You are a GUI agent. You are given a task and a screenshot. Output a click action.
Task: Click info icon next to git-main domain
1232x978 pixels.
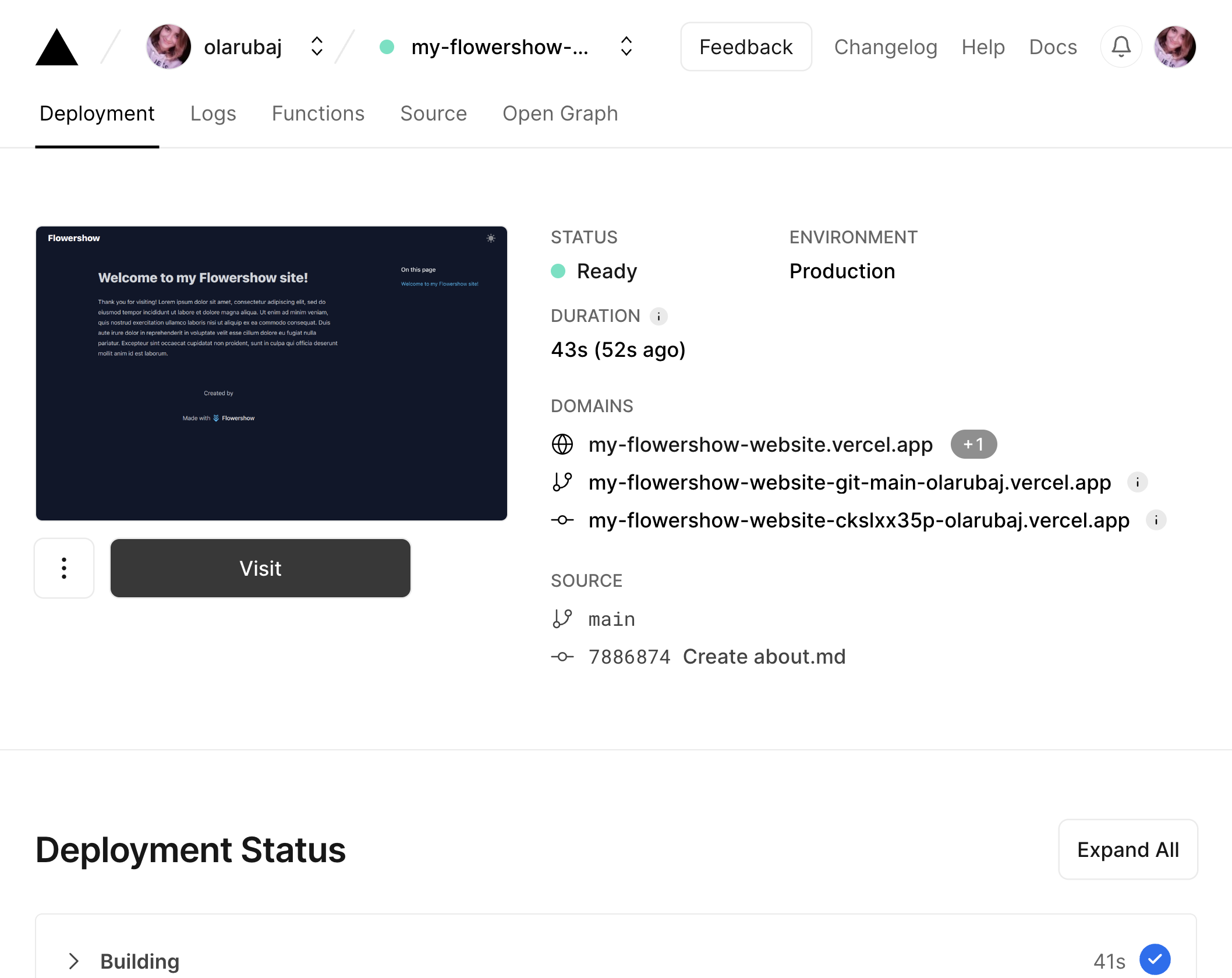click(1137, 482)
